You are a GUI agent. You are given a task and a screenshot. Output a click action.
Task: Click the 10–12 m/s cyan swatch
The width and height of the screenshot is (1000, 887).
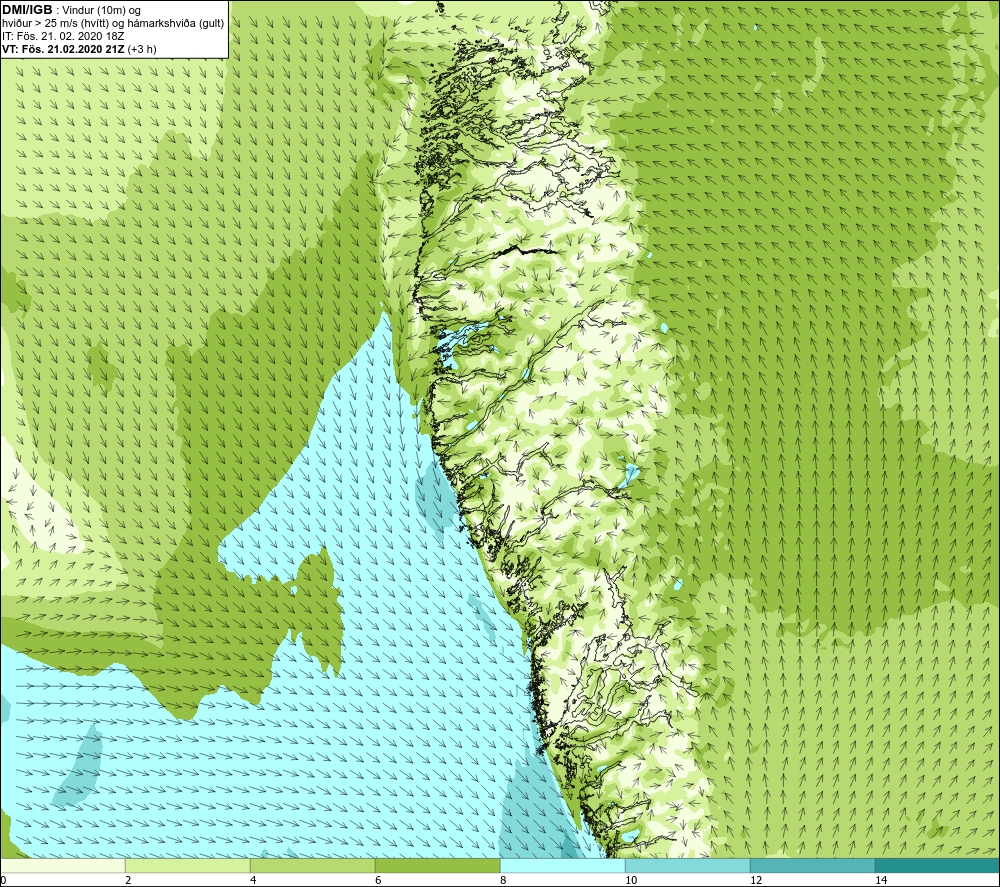pyautogui.click(x=688, y=865)
